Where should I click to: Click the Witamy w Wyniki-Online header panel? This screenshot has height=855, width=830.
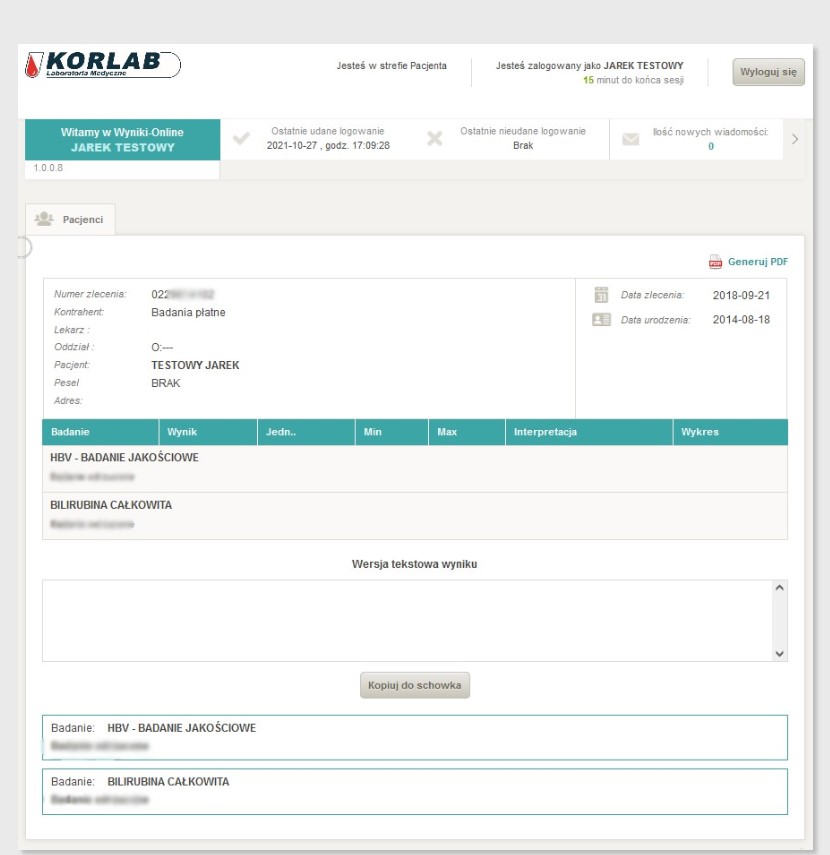(123, 137)
